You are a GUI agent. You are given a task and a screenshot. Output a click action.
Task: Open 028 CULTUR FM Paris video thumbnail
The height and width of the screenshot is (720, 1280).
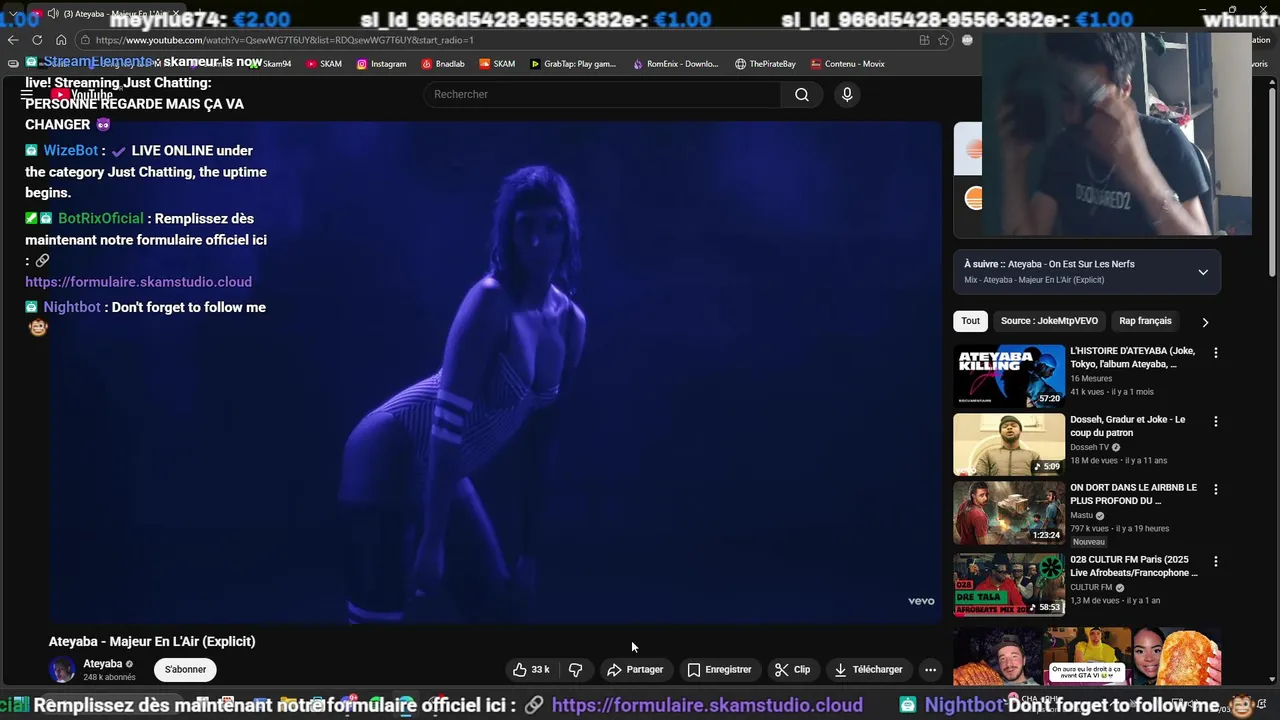[x=1009, y=584]
